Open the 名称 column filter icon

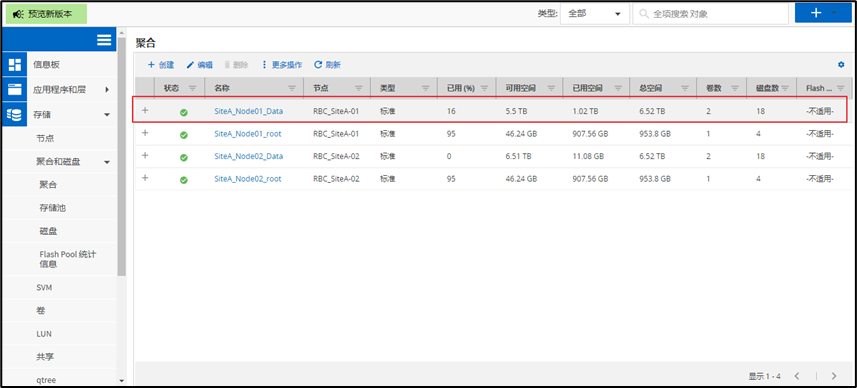[292, 88]
